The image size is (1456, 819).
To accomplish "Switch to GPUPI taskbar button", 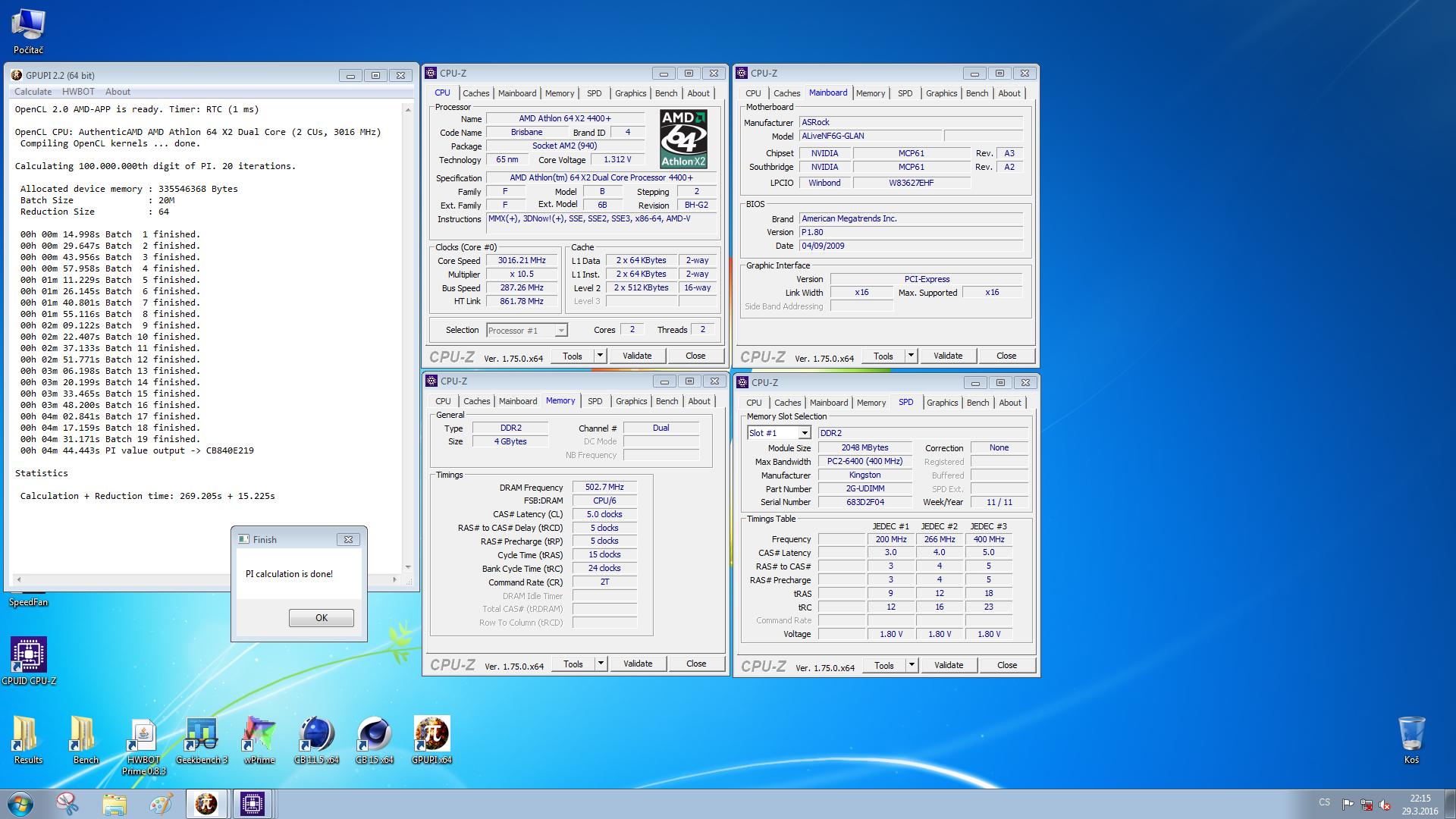I will (x=206, y=804).
